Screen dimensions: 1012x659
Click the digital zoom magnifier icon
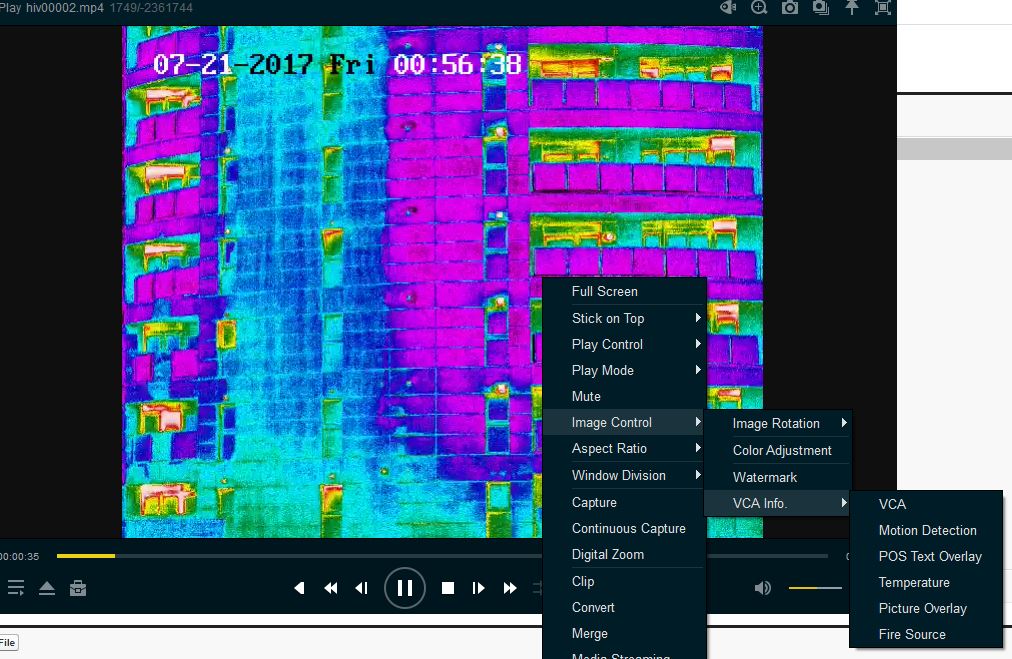[x=759, y=8]
